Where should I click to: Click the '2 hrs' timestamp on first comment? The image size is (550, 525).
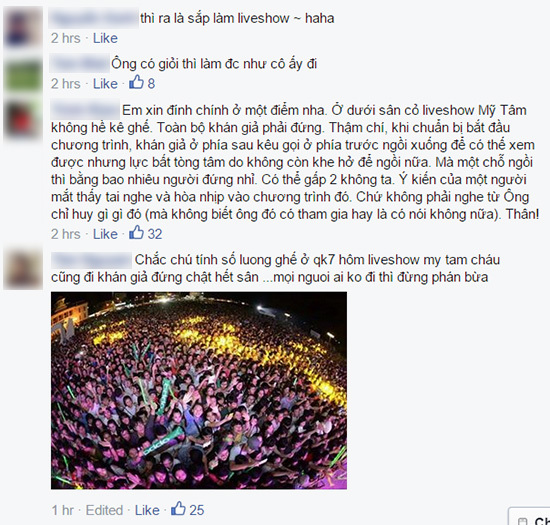(66, 38)
